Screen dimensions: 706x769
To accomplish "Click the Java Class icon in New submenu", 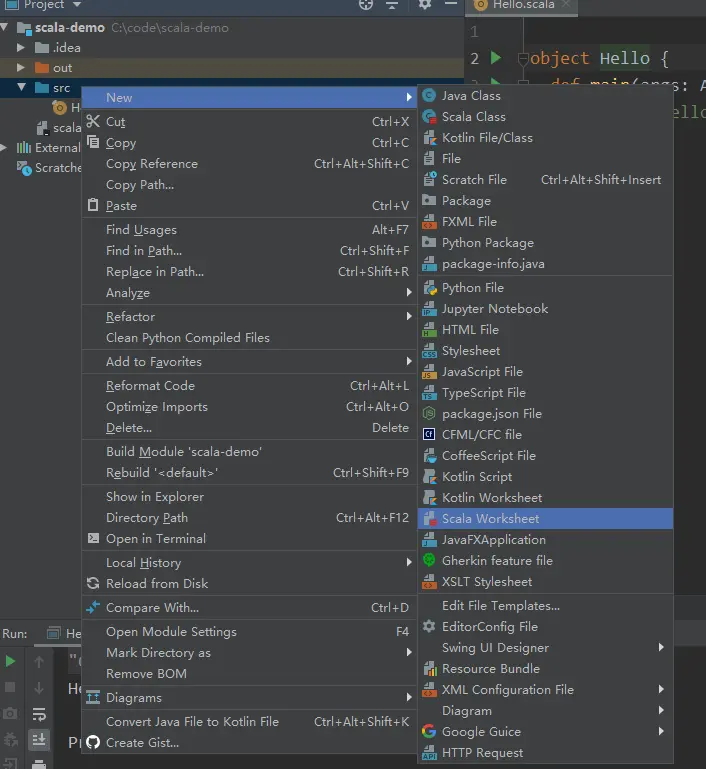I will click(429, 96).
